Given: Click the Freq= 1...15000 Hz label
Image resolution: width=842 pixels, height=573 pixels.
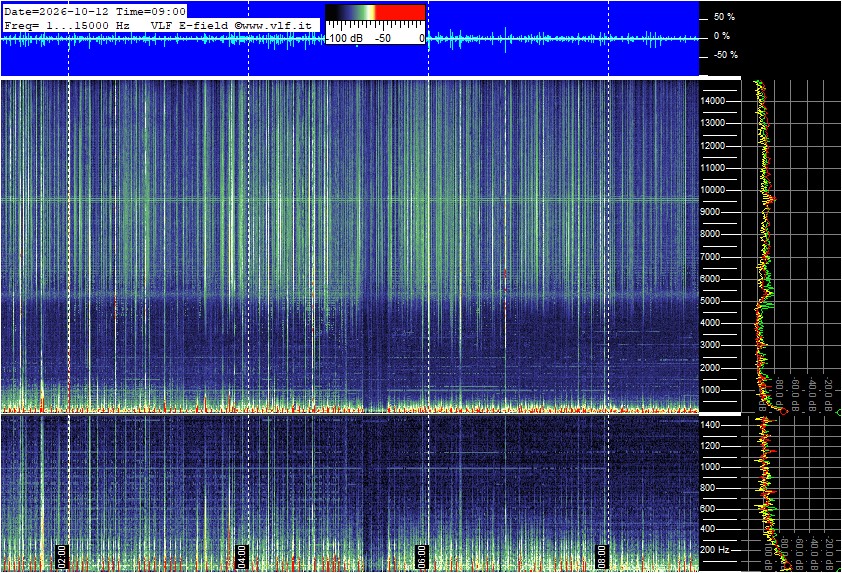Looking at the screenshot, I should [x=67, y=25].
